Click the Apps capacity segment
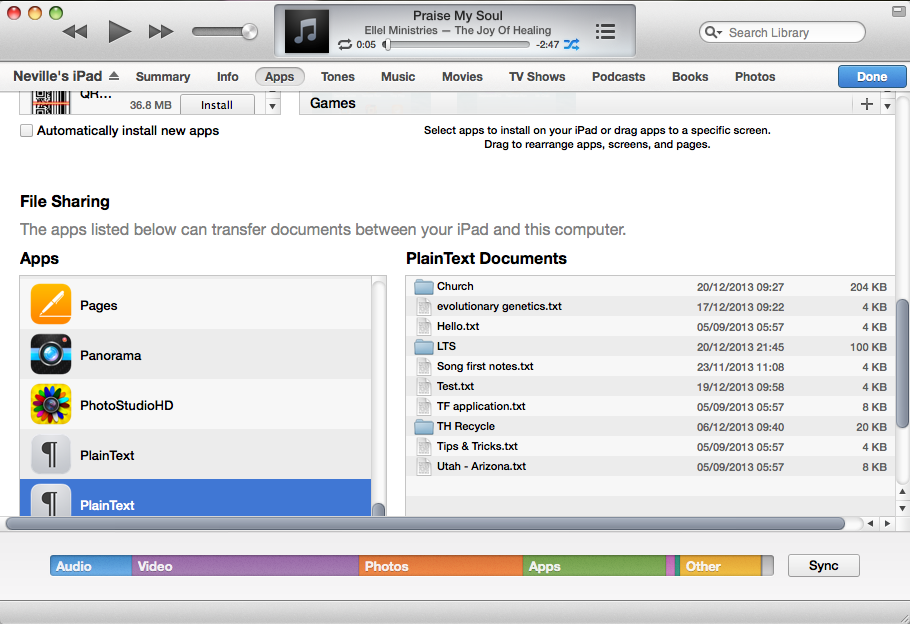 tap(594, 566)
